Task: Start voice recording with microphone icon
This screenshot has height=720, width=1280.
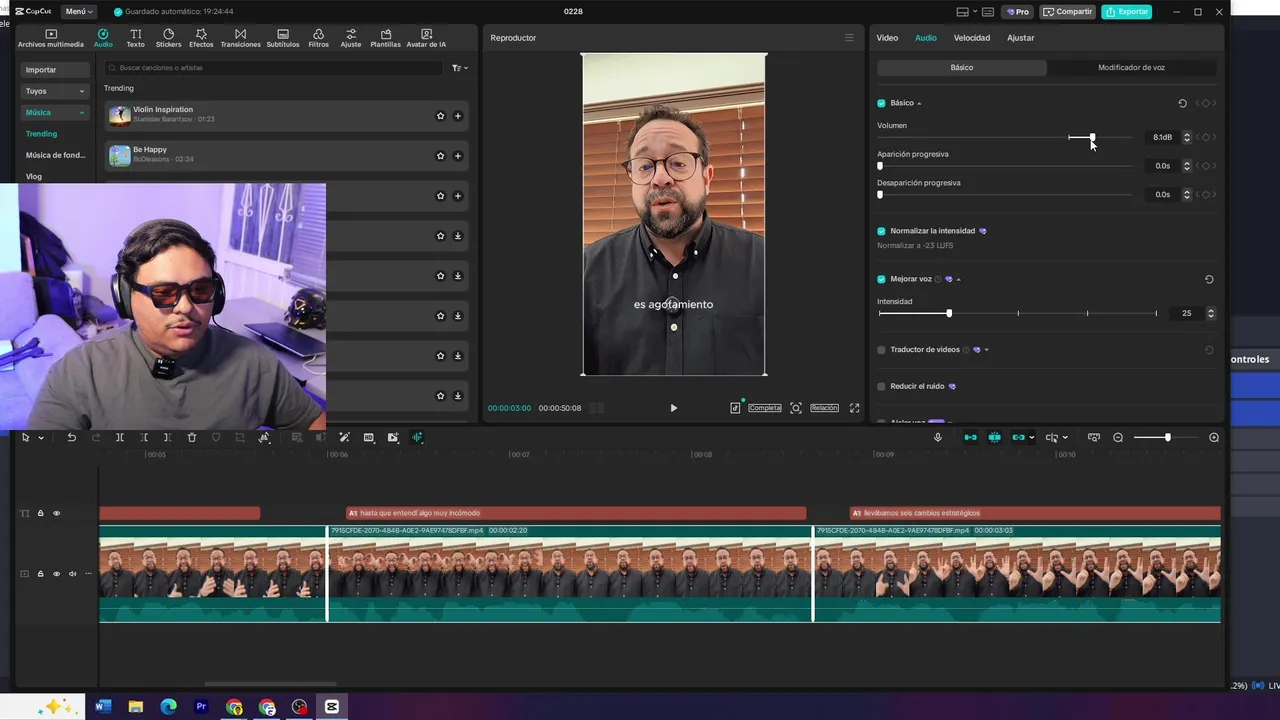Action: 938,437
